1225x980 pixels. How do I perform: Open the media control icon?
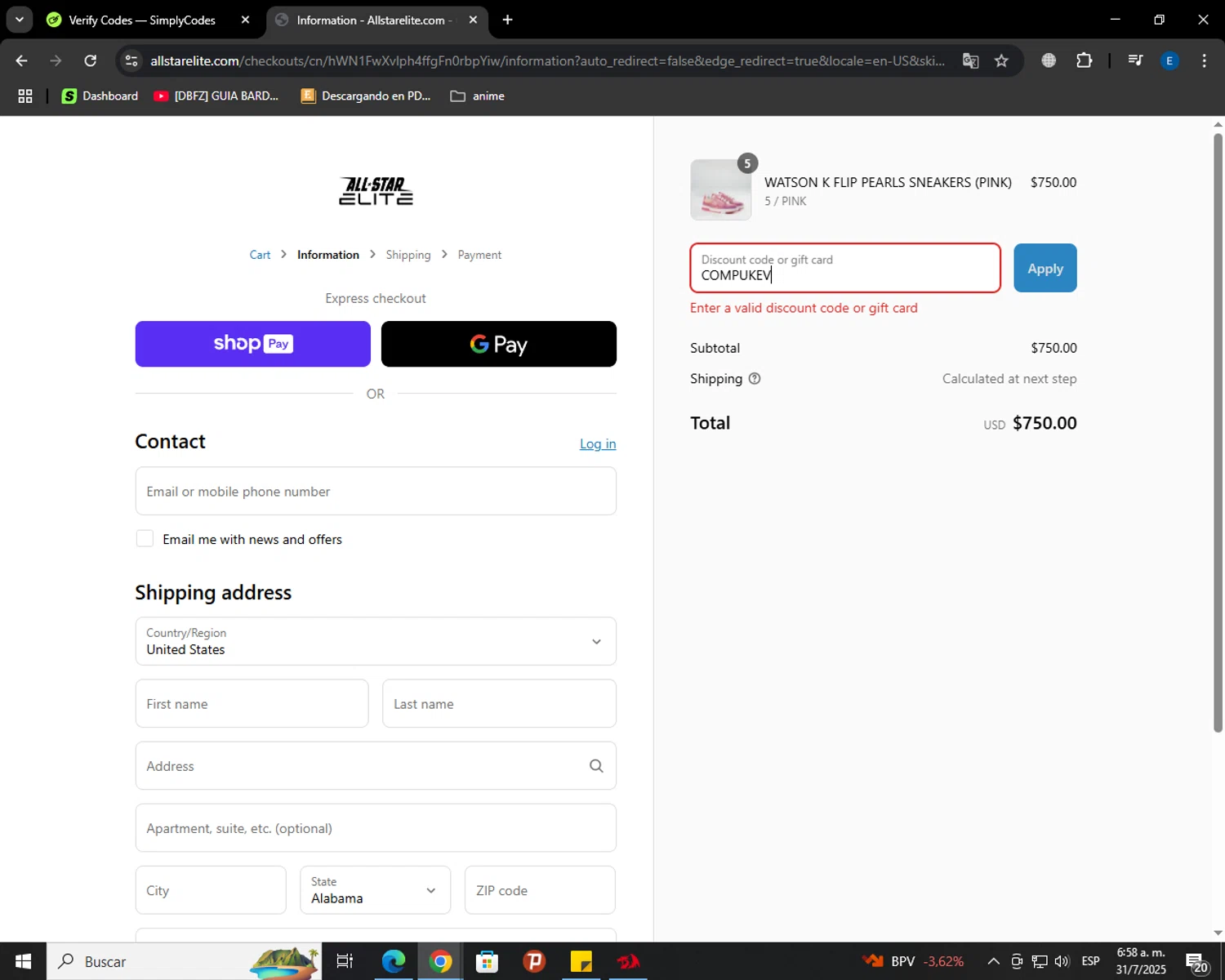1135,60
